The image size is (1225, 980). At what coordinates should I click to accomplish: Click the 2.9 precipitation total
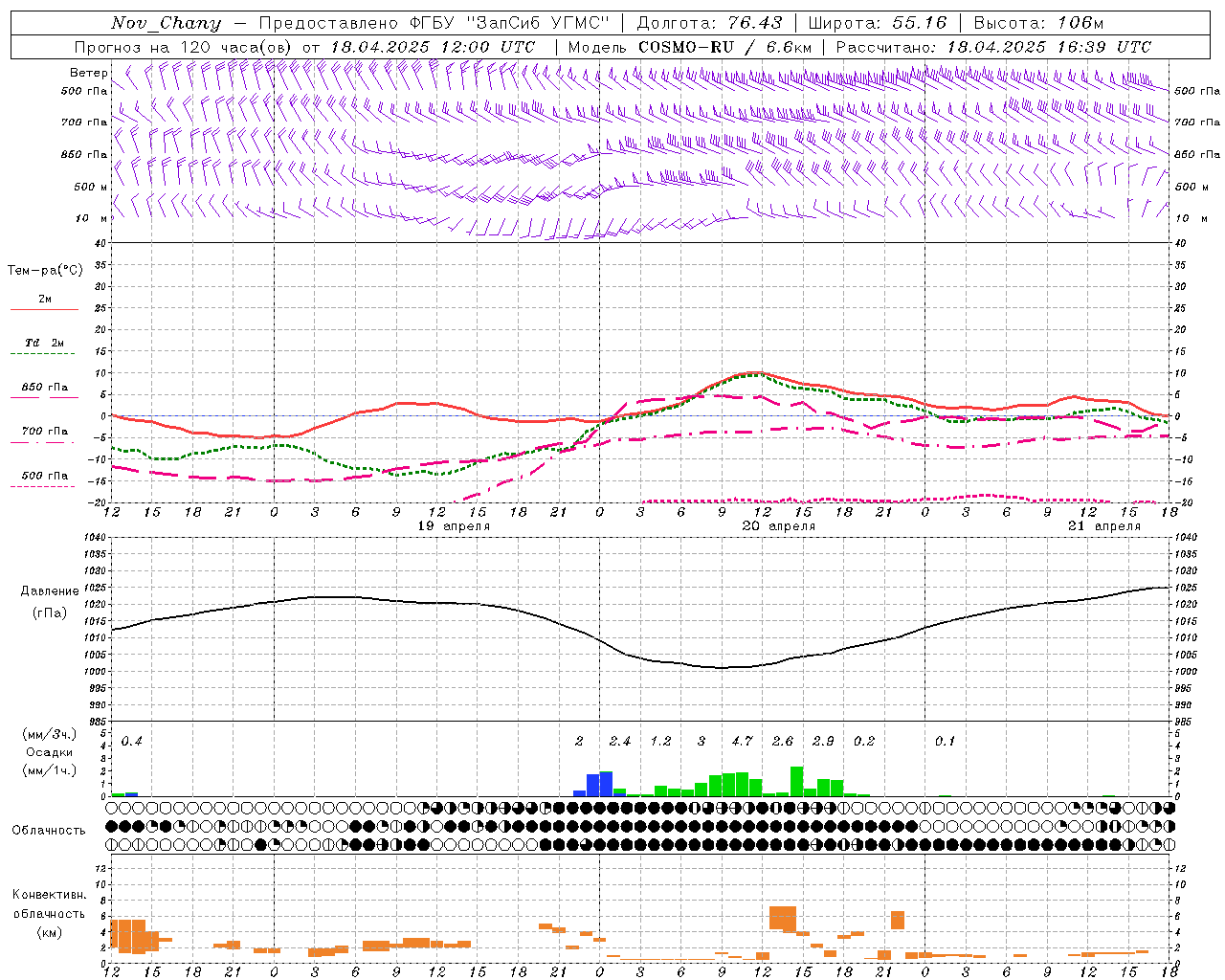(823, 742)
